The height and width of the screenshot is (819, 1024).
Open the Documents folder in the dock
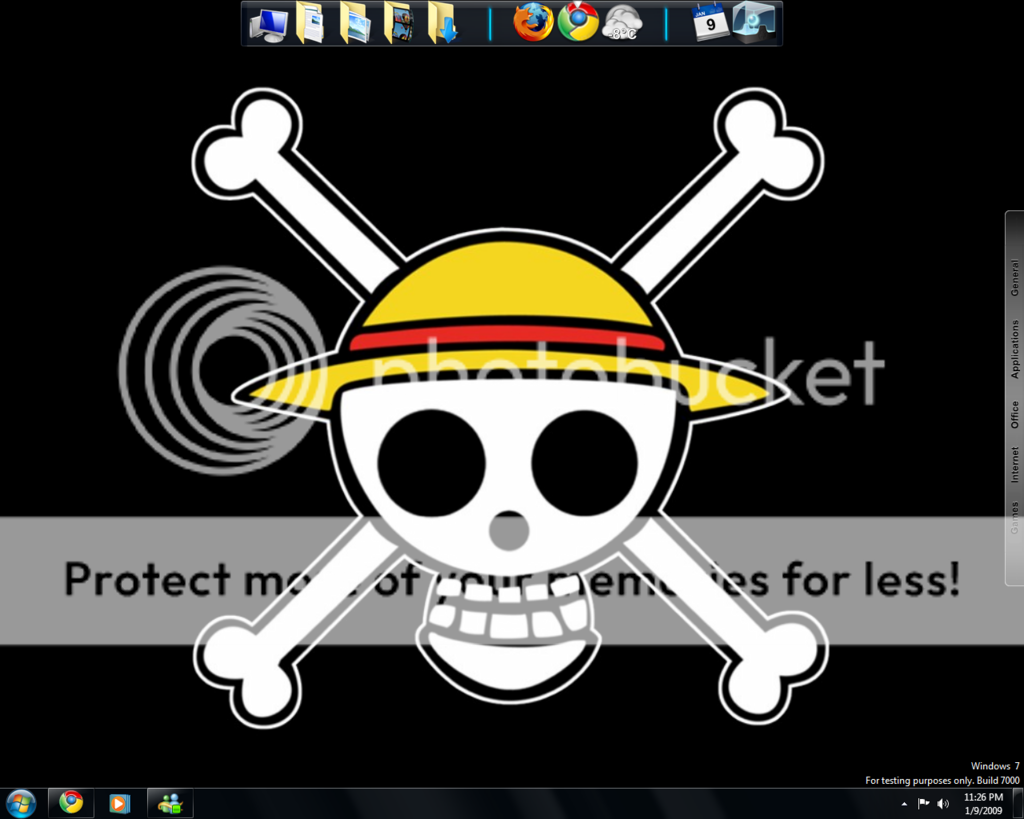tap(311, 23)
